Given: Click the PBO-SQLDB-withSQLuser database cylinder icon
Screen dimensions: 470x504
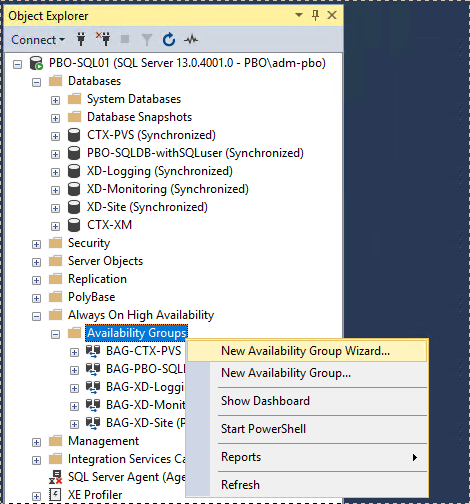Looking at the screenshot, I should pos(74,153).
